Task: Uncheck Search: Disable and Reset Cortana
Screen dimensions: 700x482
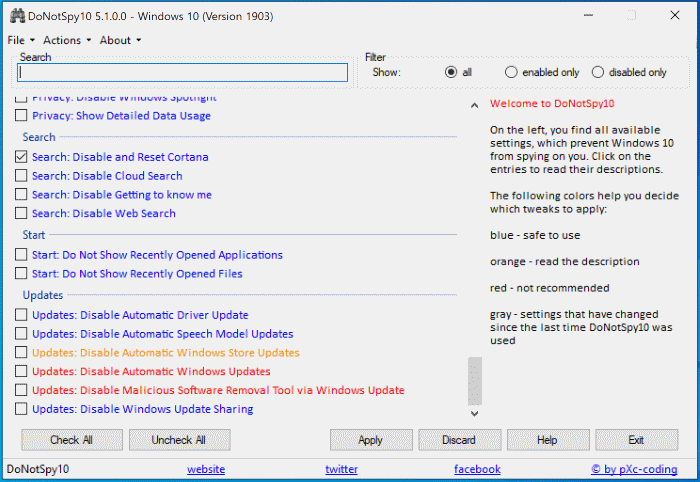Action: (21, 157)
